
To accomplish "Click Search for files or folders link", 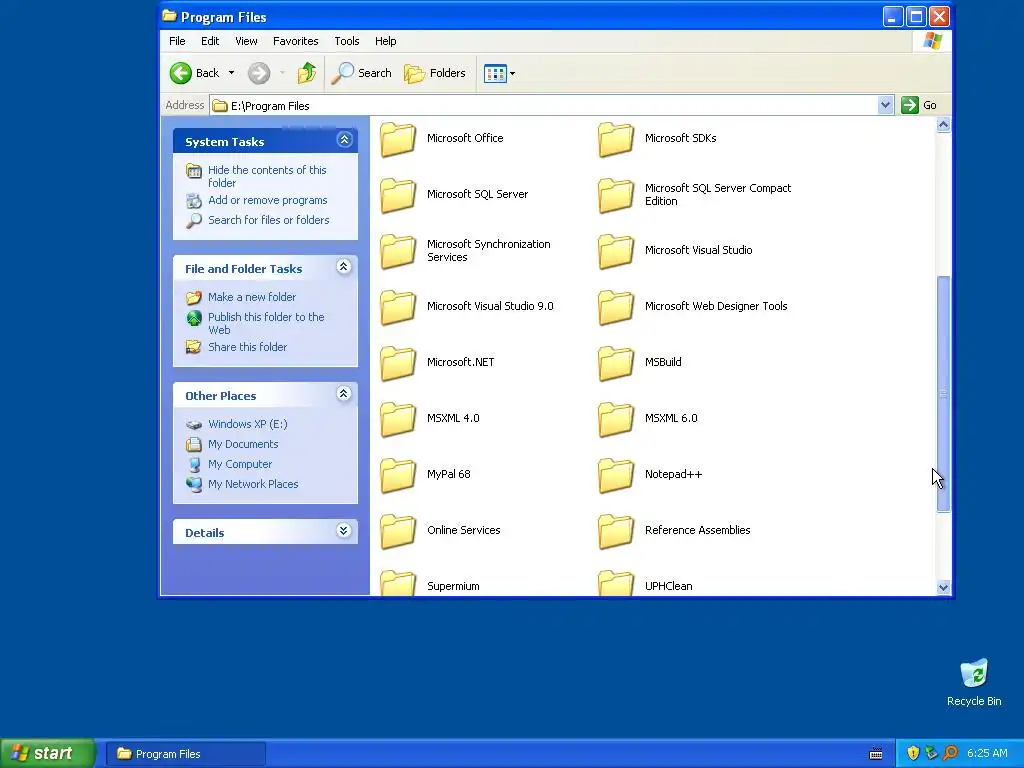I will point(268,220).
